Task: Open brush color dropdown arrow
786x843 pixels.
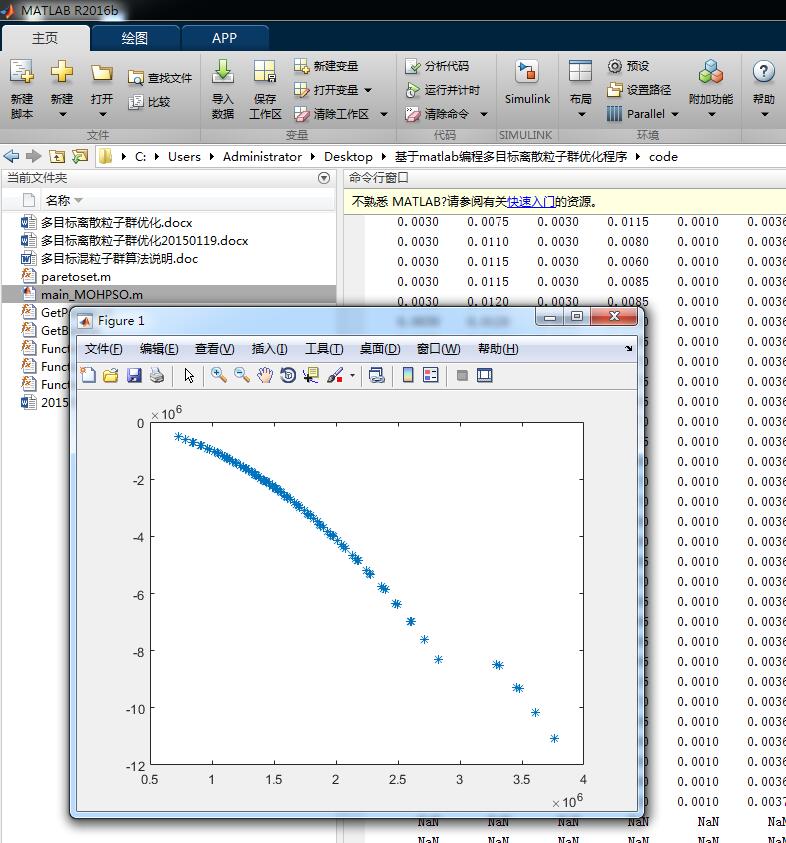Action: [x=352, y=375]
